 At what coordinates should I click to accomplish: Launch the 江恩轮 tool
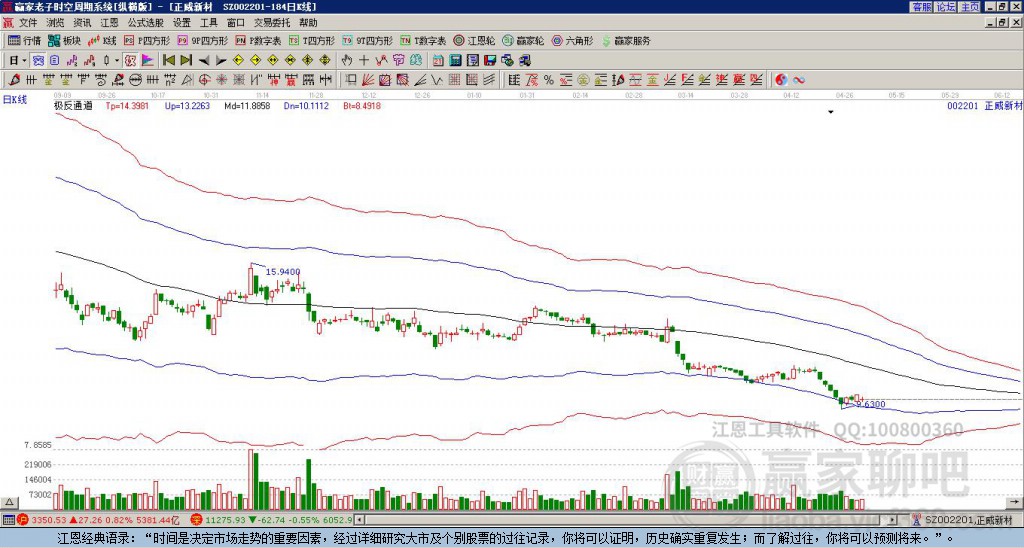475,40
